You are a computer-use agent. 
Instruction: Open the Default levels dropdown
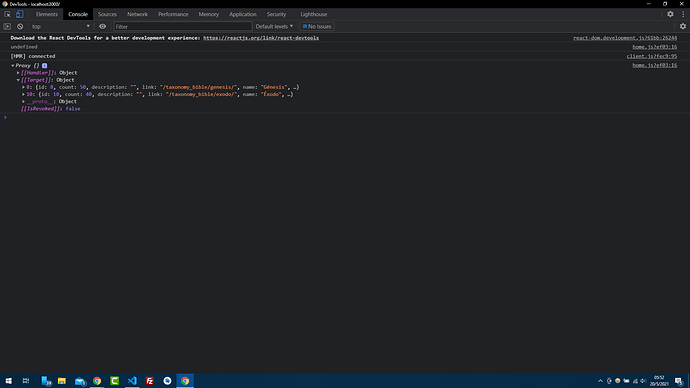274,26
